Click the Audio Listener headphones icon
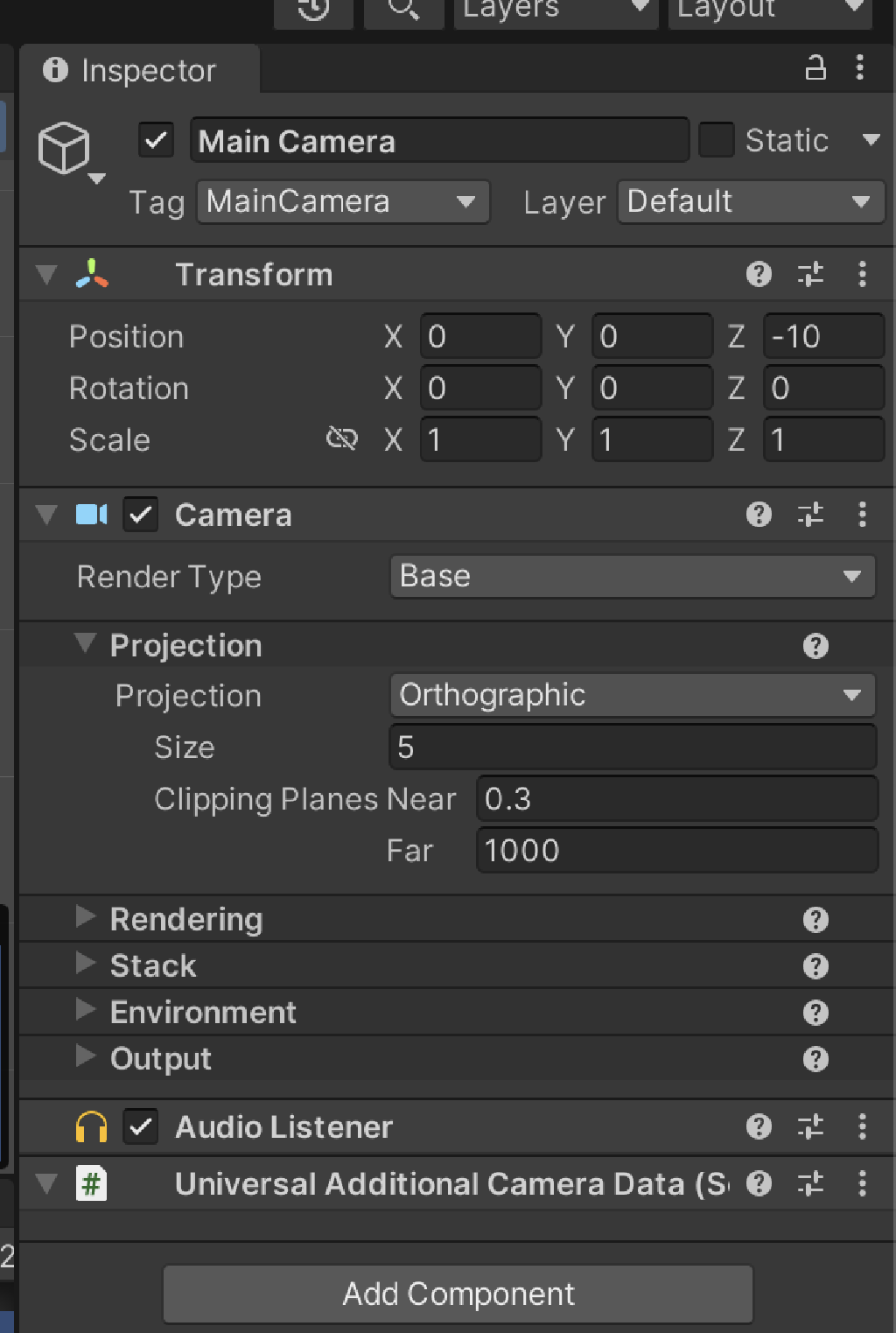This screenshot has height=1333, width=896. tap(92, 1127)
